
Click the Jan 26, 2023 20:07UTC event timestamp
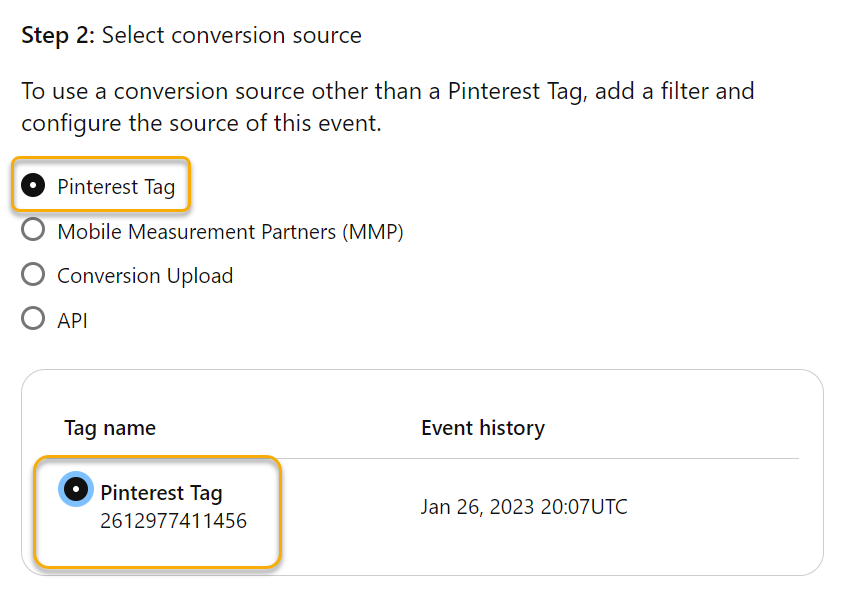pos(524,507)
